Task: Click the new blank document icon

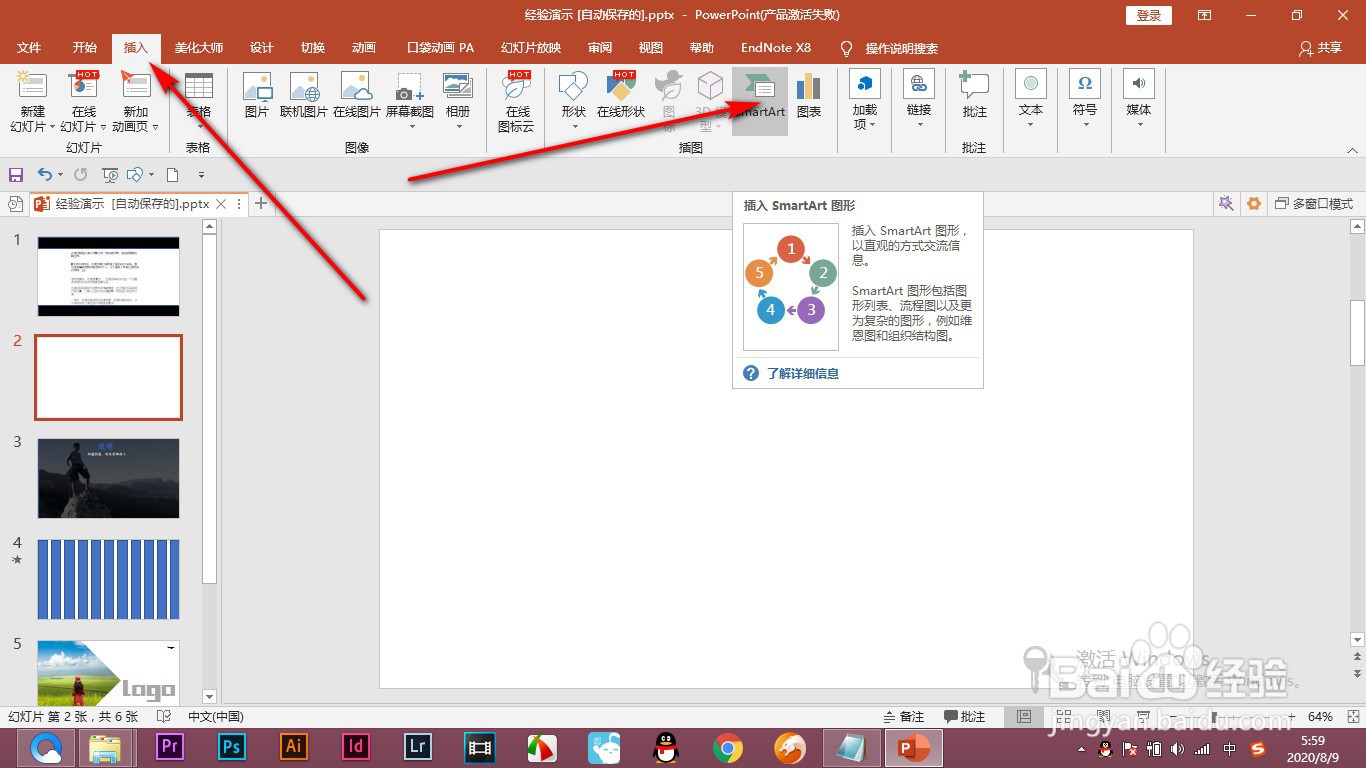Action: click(172, 175)
